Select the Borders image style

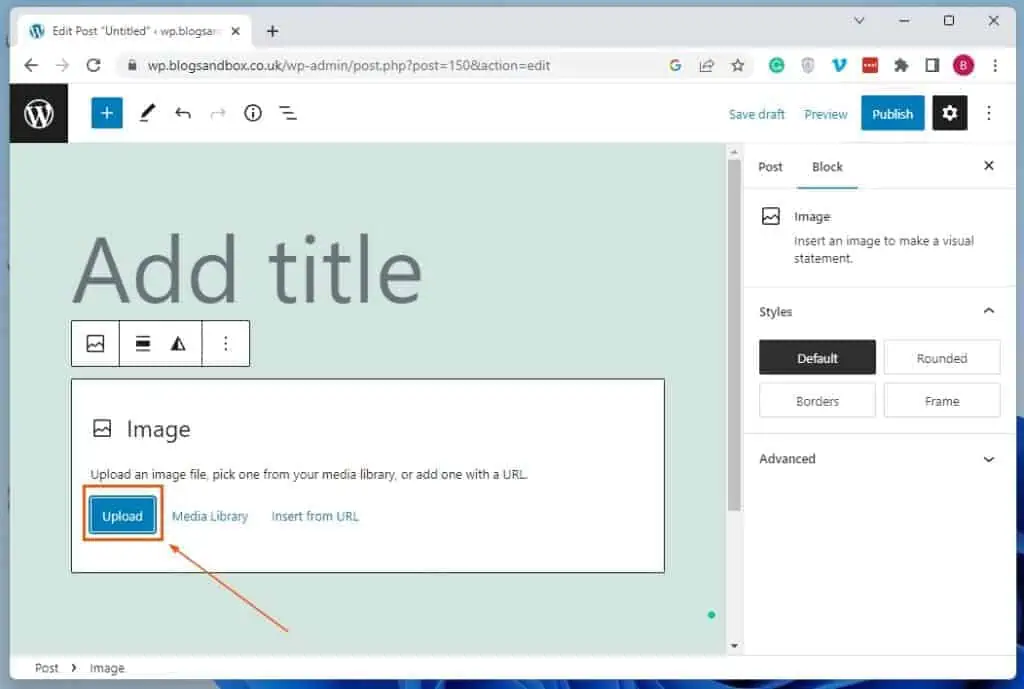(817, 400)
